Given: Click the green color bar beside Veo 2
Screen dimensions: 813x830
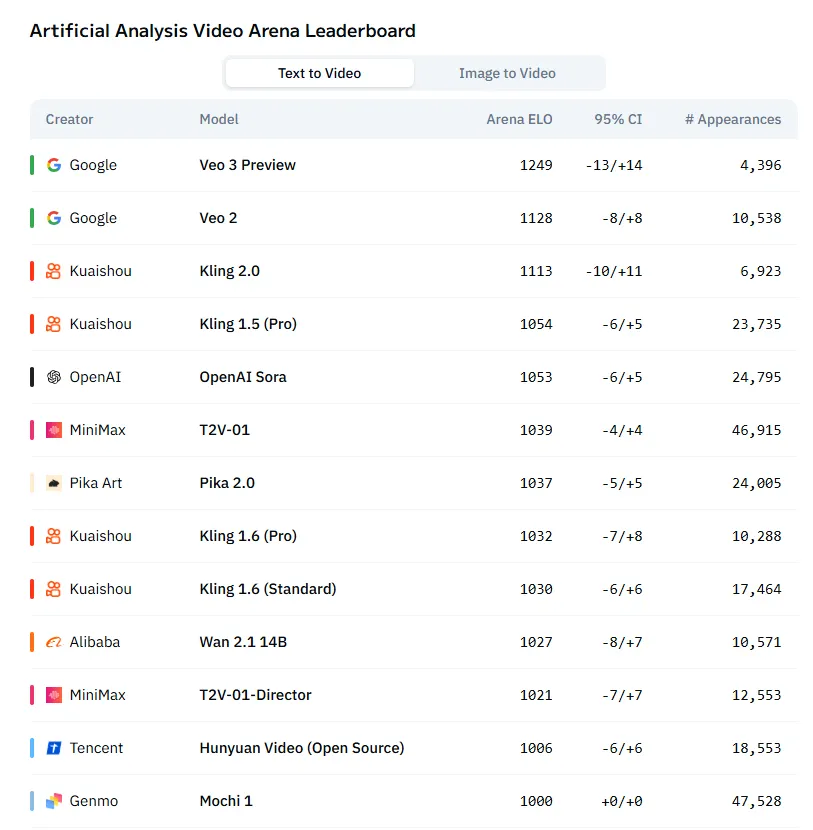Looking at the screenshot, I should pos(32,218).
